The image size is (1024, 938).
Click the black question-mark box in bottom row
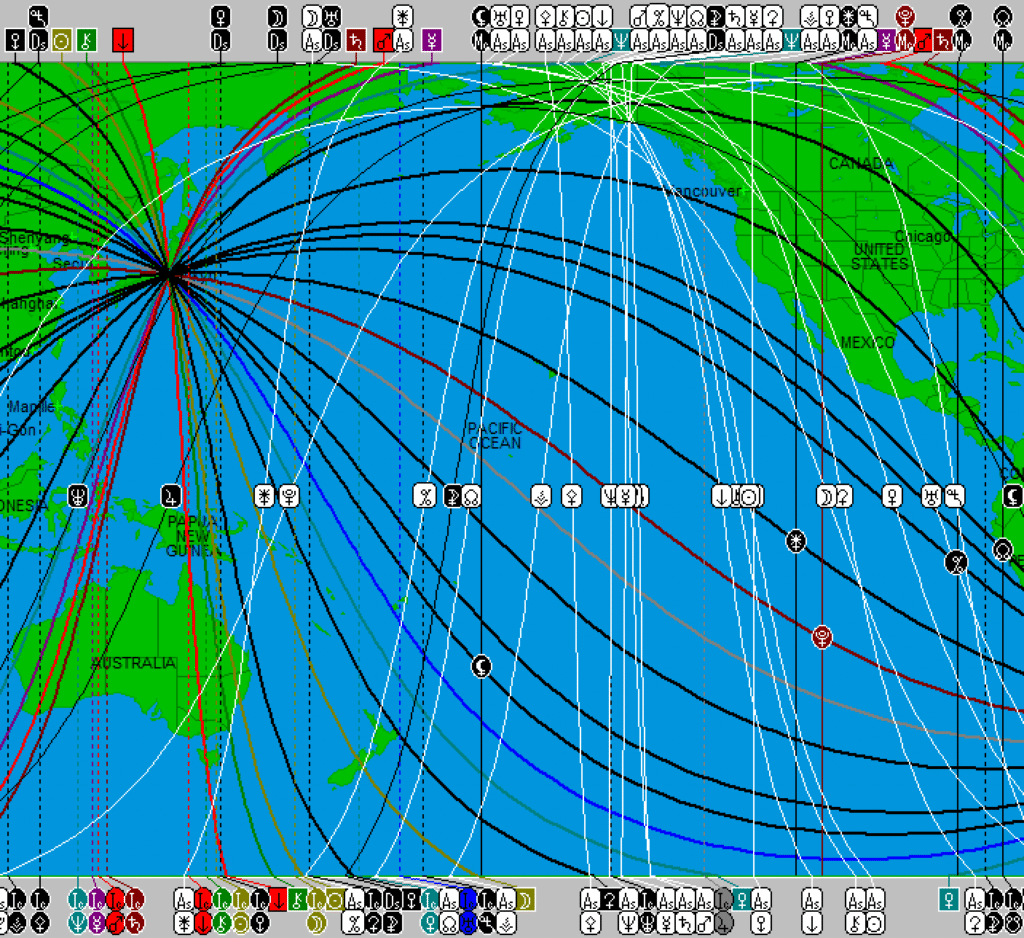coord(608,899)
